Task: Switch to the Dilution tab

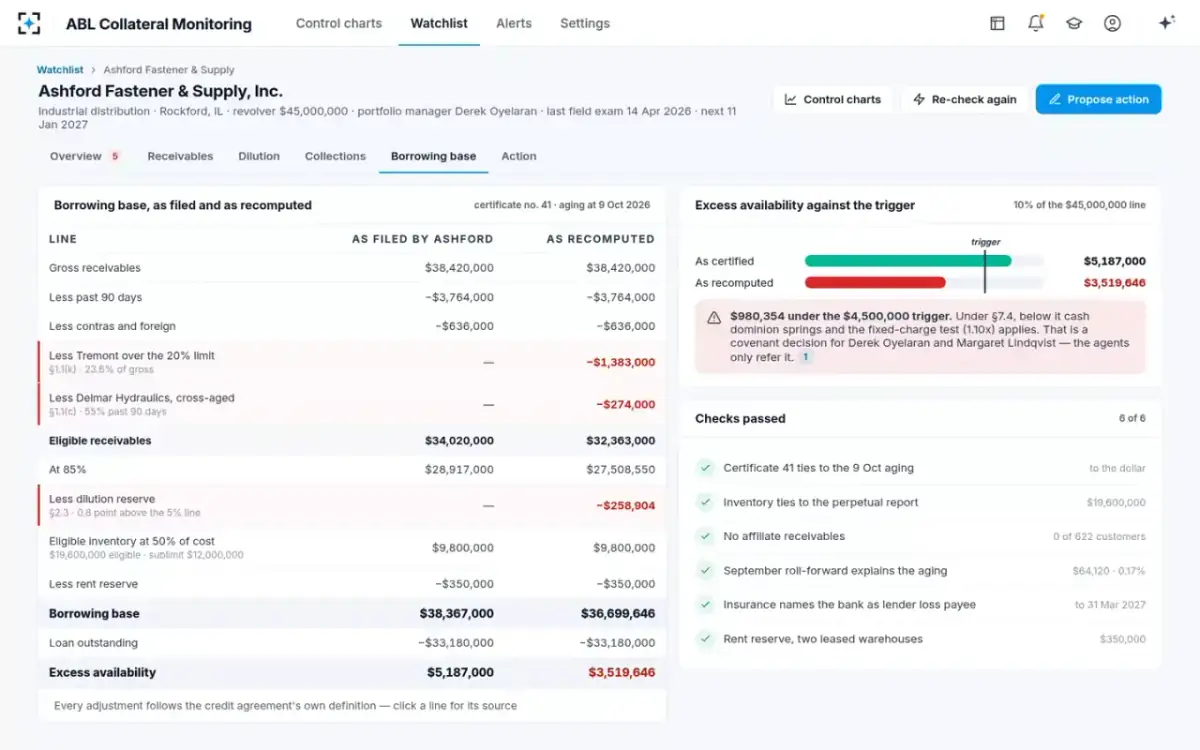Action: point(259,156)
